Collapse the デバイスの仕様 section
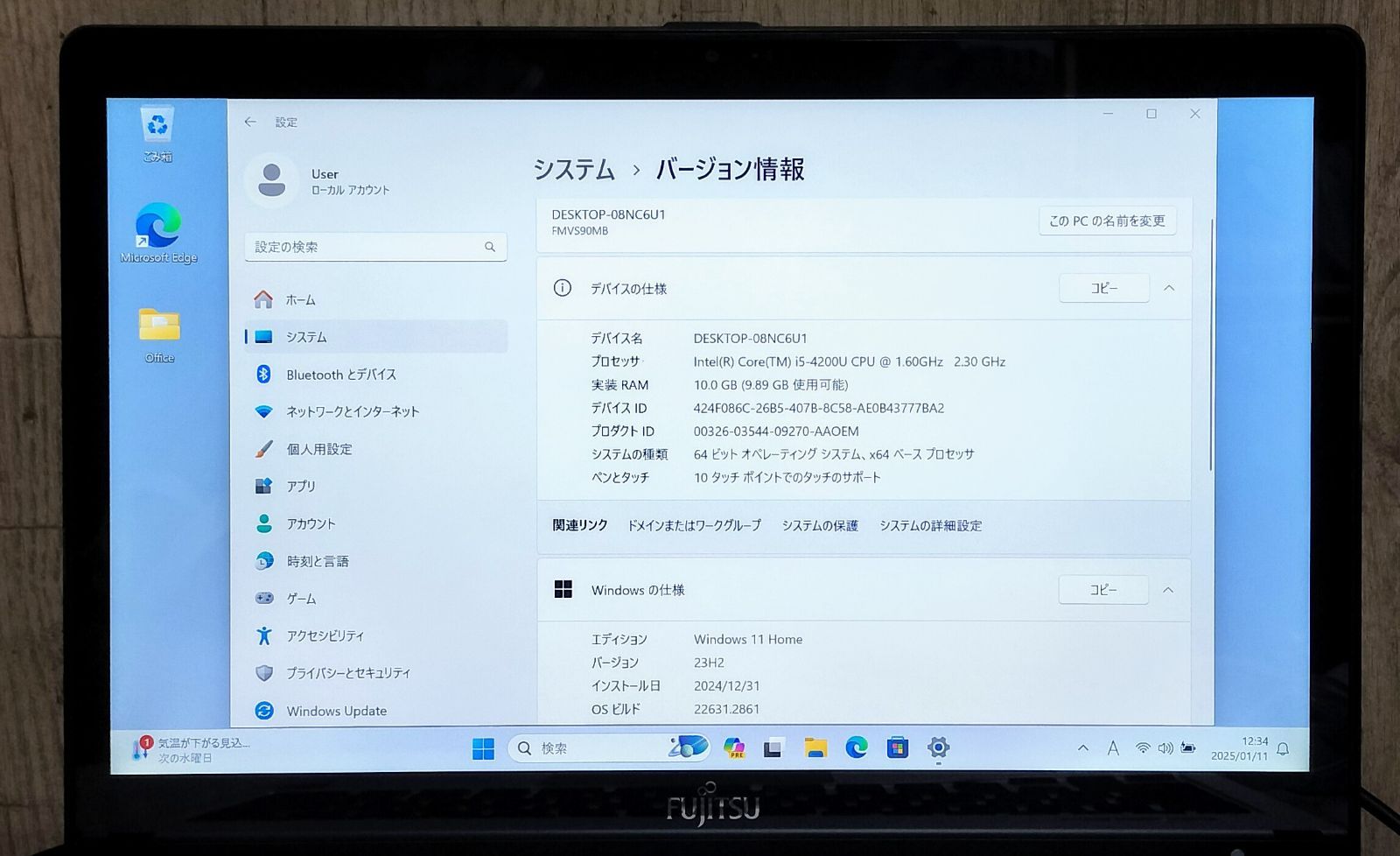 click(1169, 287)
